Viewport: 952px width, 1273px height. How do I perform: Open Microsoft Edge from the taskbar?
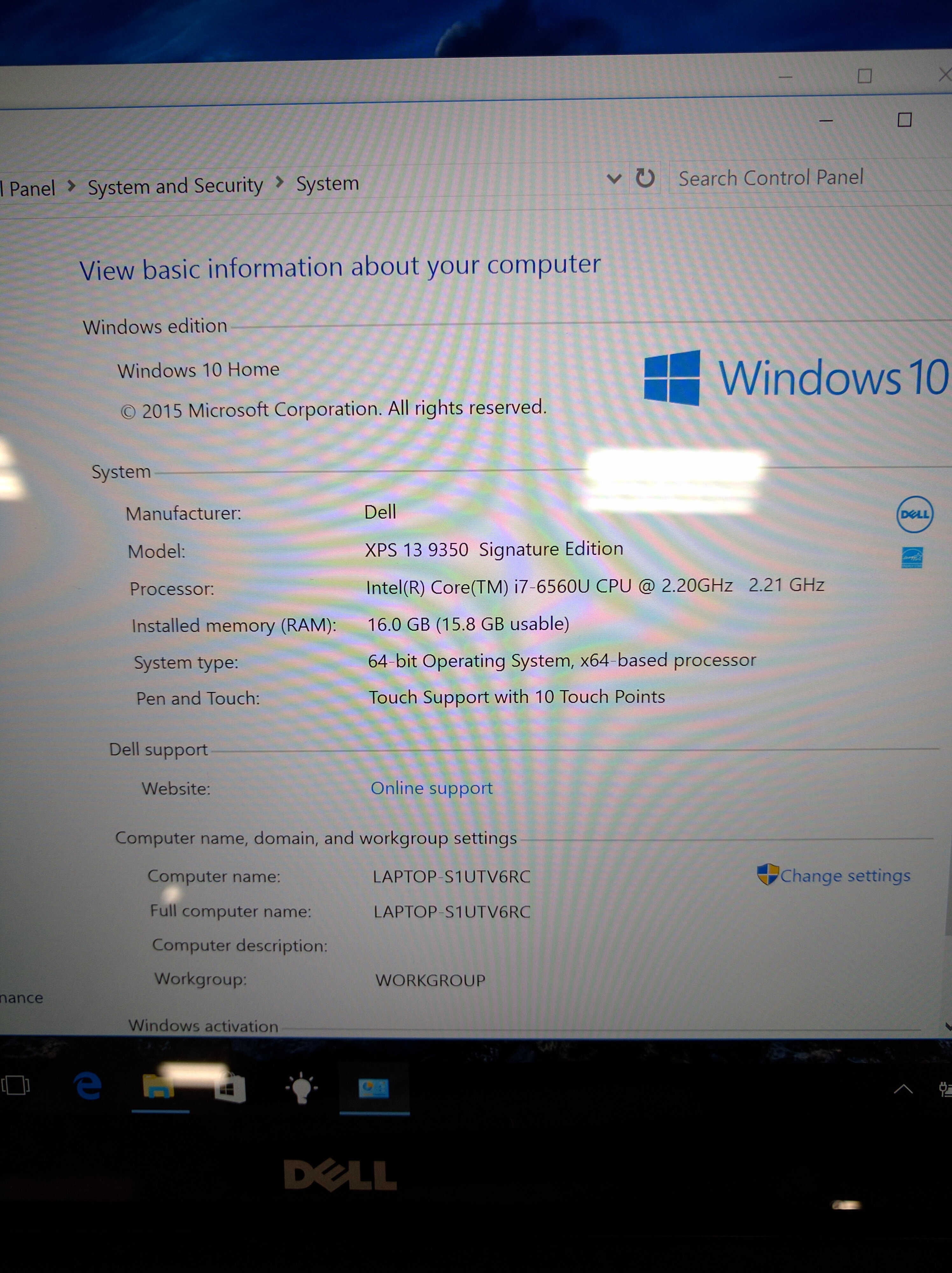pyautogui.click(x=88, y=1087)
